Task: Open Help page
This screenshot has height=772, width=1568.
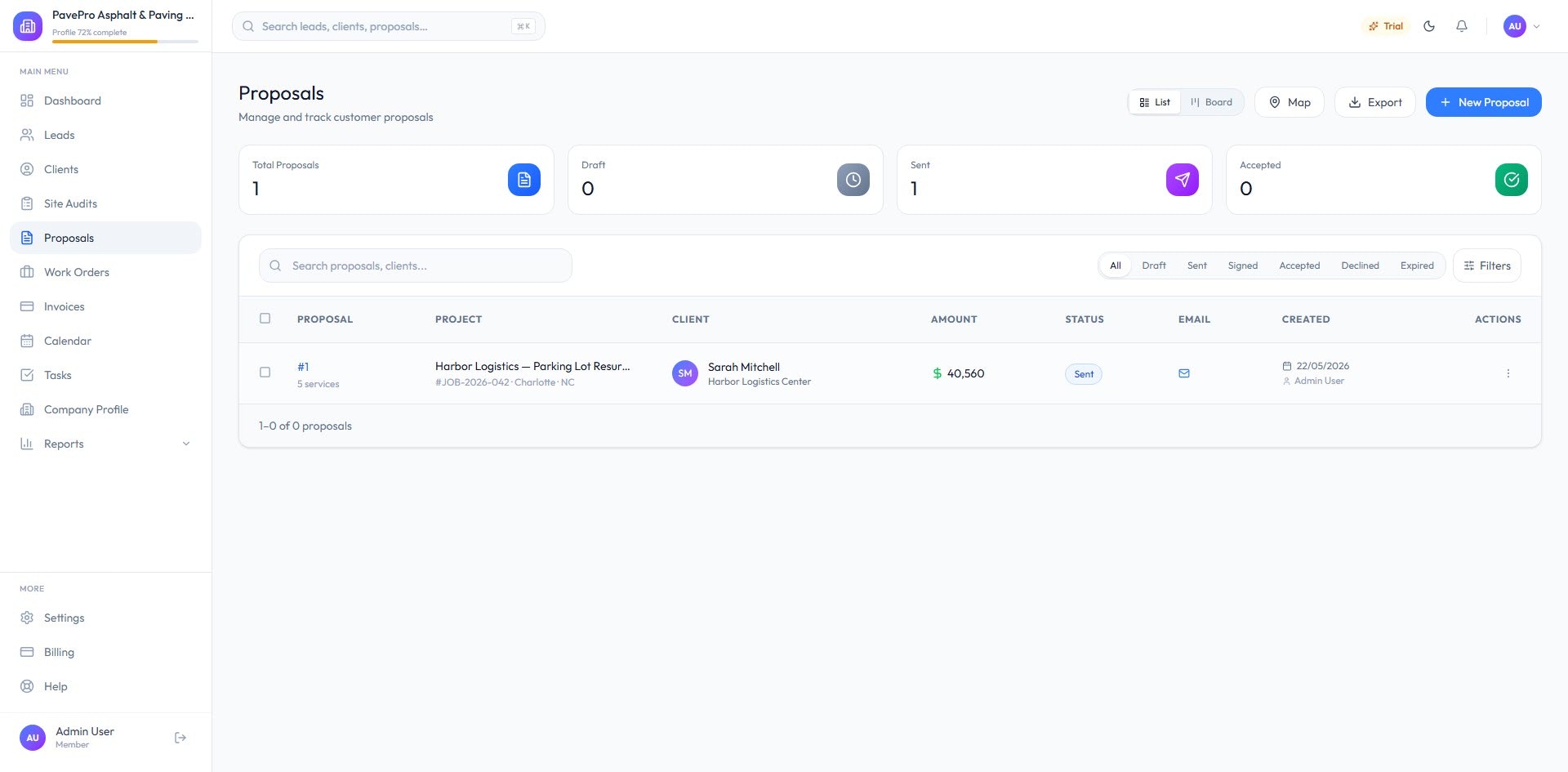Action: click(105, 686)
